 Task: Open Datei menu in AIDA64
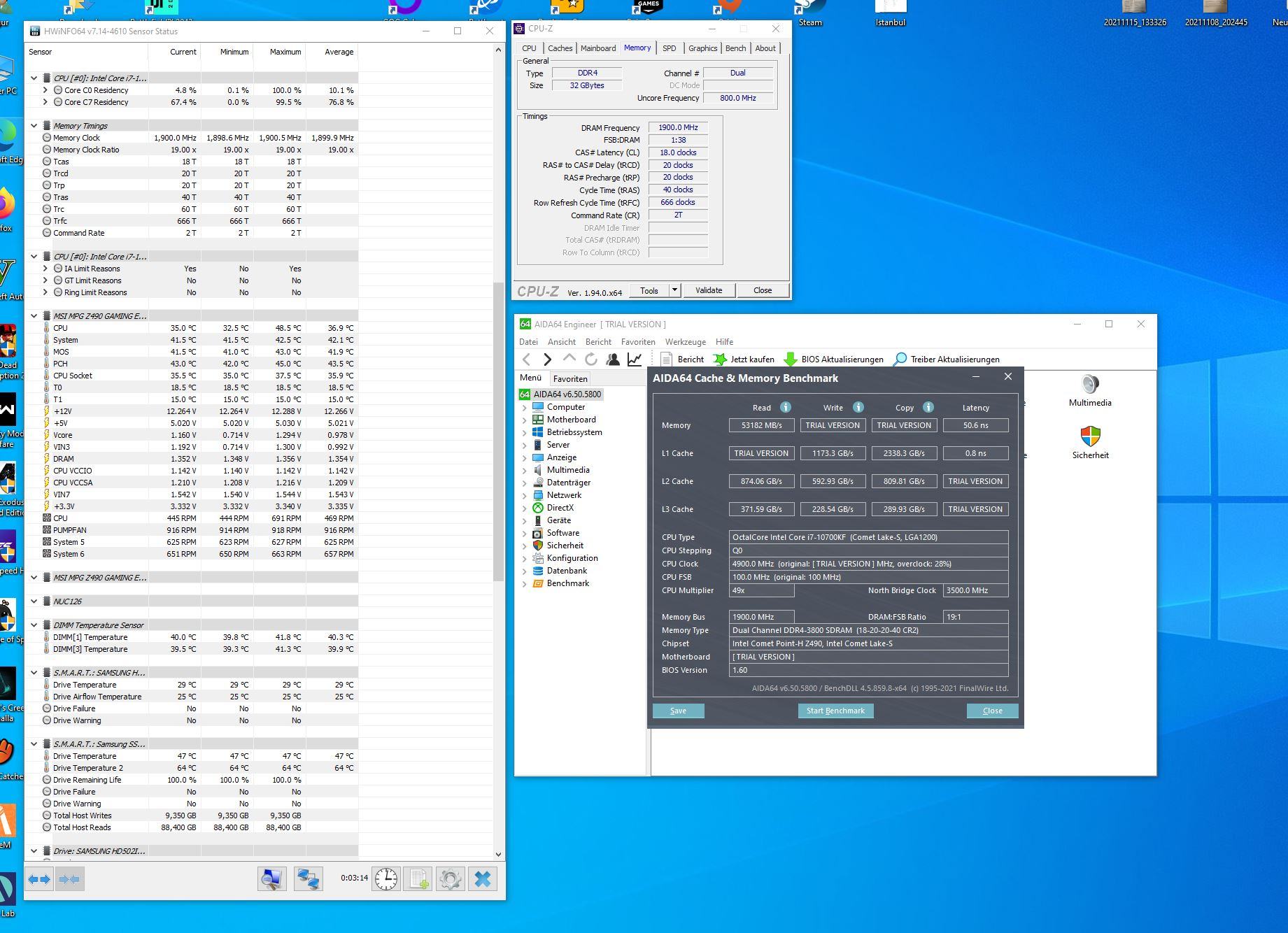click(528, 342)
